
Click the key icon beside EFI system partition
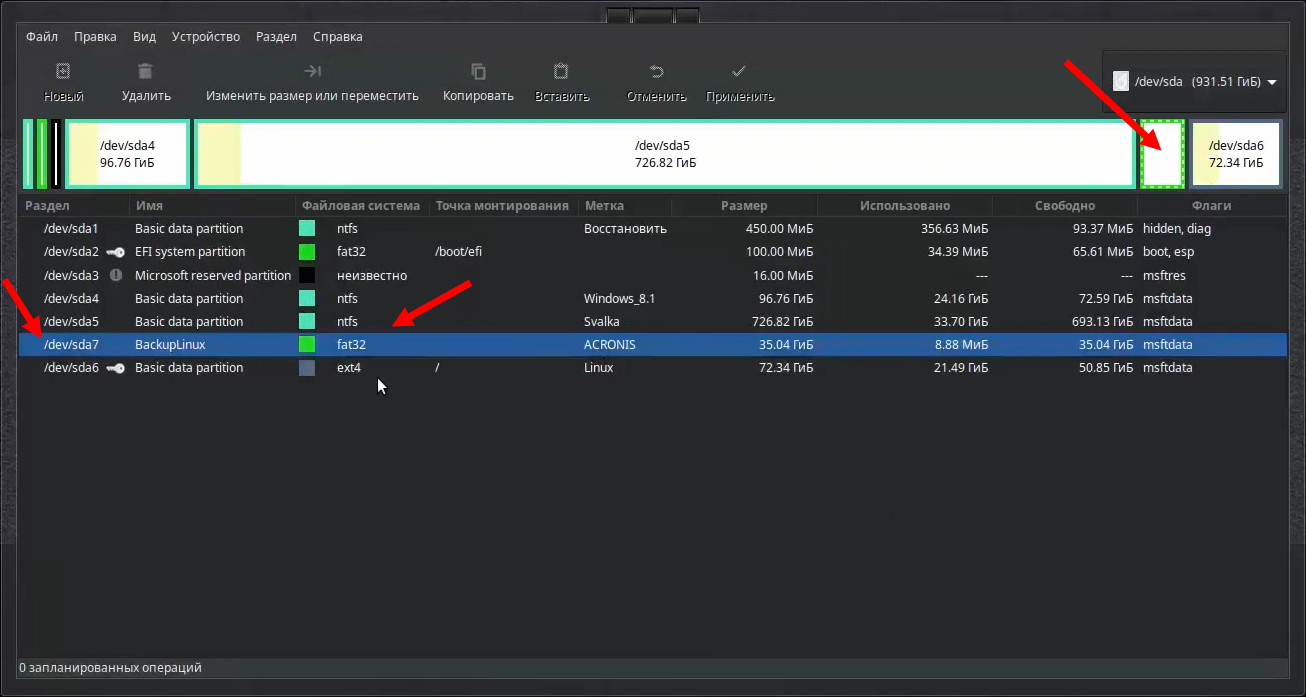[116, 251]
